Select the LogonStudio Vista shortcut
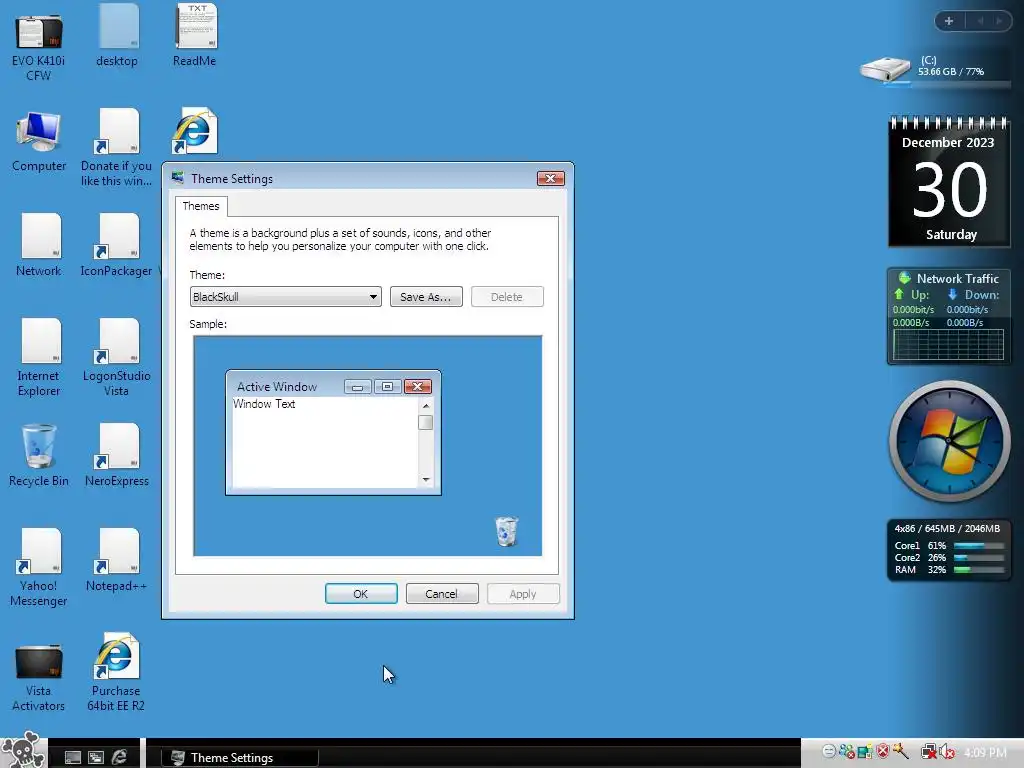Image resolution: width=1024 pixels, height=768 pixels. click(117, 358)
